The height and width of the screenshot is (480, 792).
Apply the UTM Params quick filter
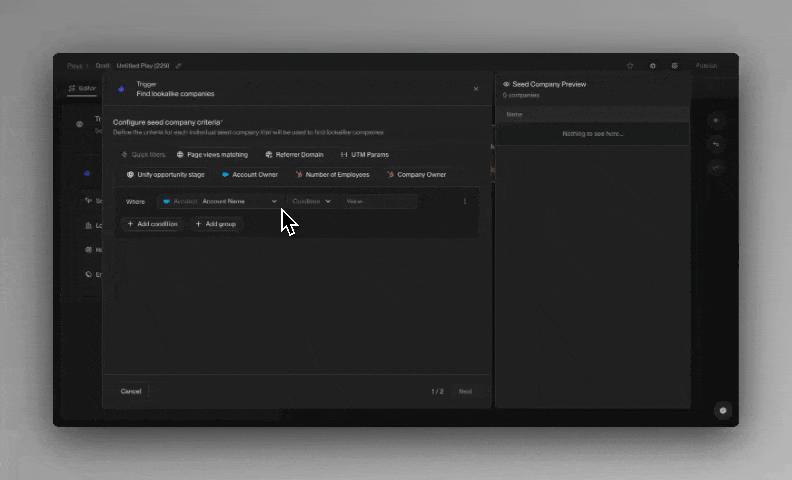coord(365,155)
